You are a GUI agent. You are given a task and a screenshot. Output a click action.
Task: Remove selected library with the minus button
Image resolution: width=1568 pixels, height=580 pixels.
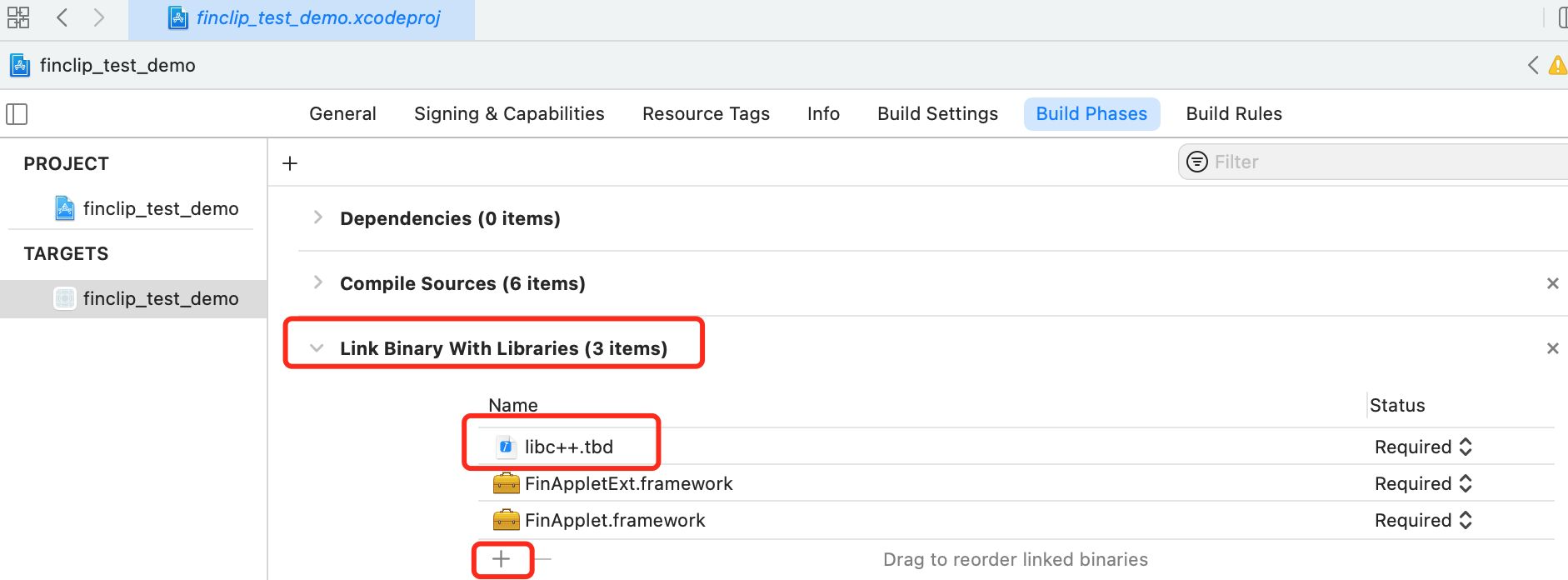click(x=542, y=559)
